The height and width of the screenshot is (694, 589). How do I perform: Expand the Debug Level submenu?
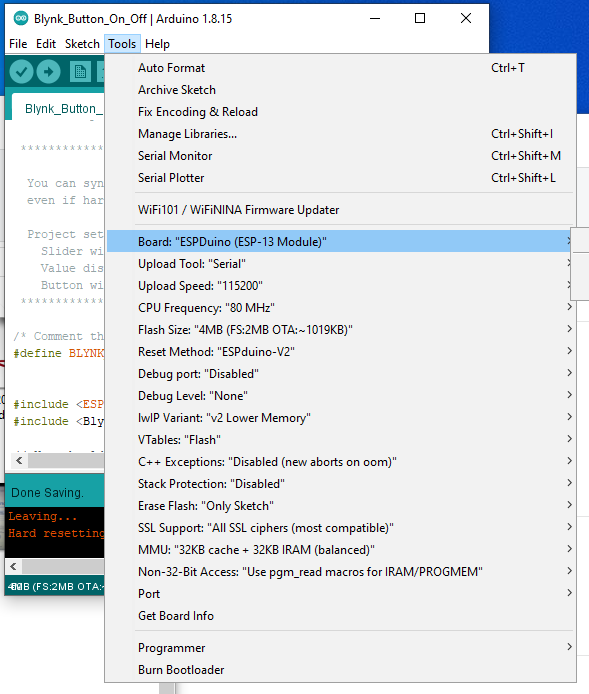pyautogui.click(x=341, y=396)
